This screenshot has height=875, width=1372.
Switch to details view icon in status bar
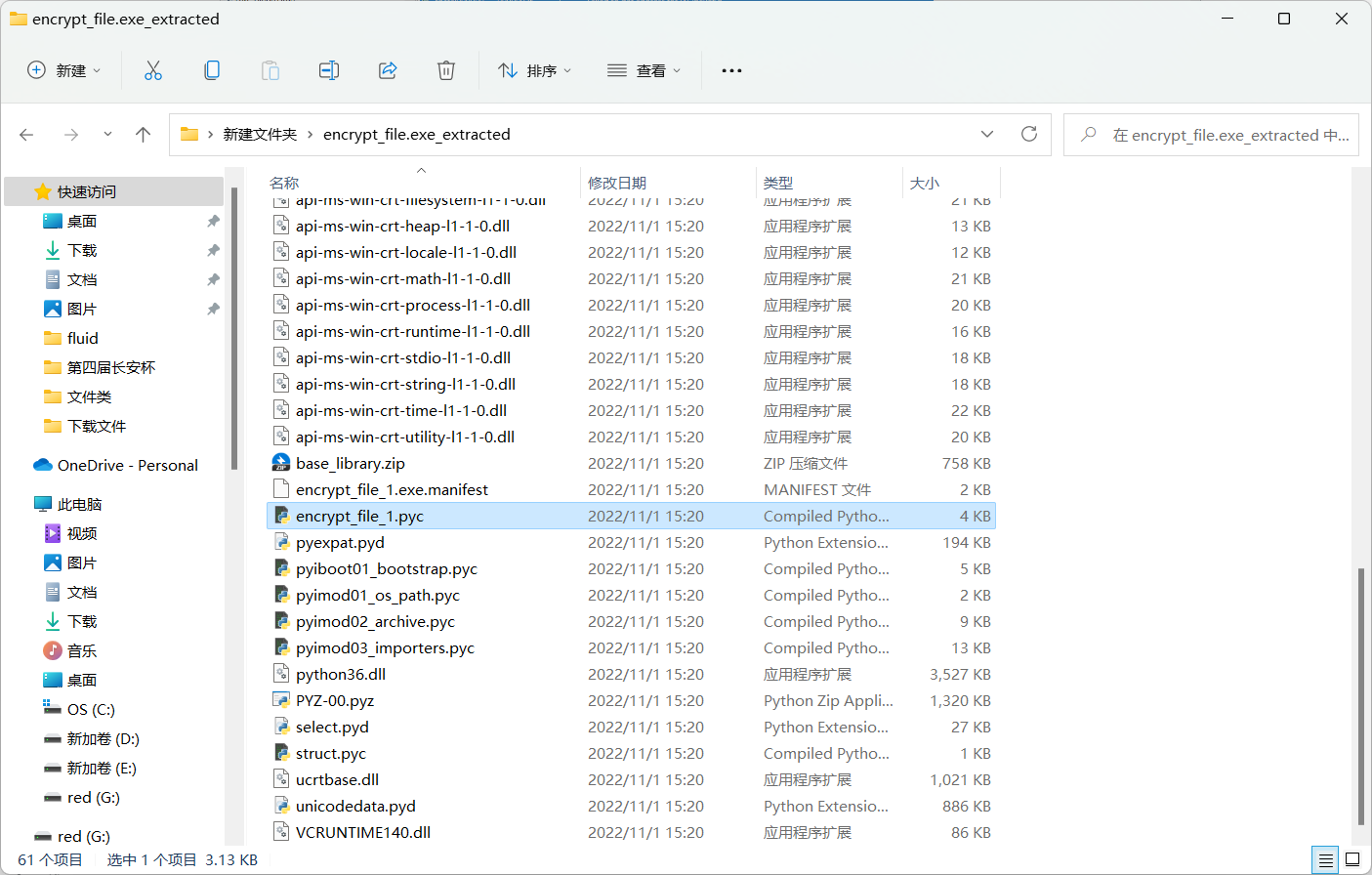point(1325,859)
